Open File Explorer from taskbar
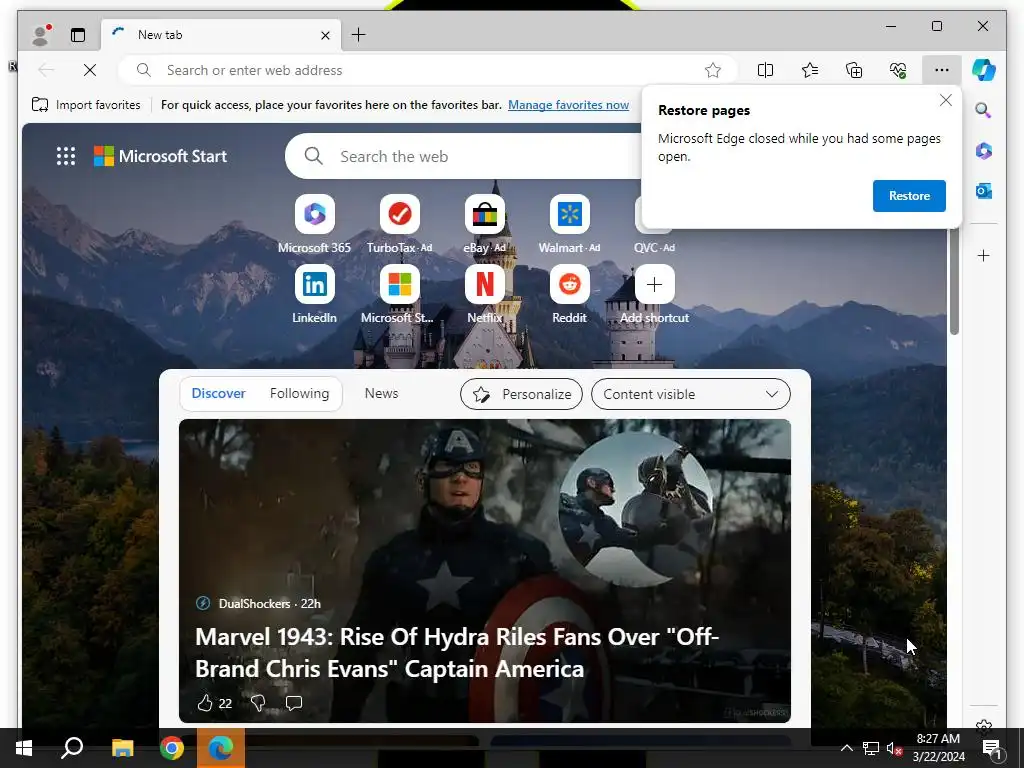 pos(122,748)
